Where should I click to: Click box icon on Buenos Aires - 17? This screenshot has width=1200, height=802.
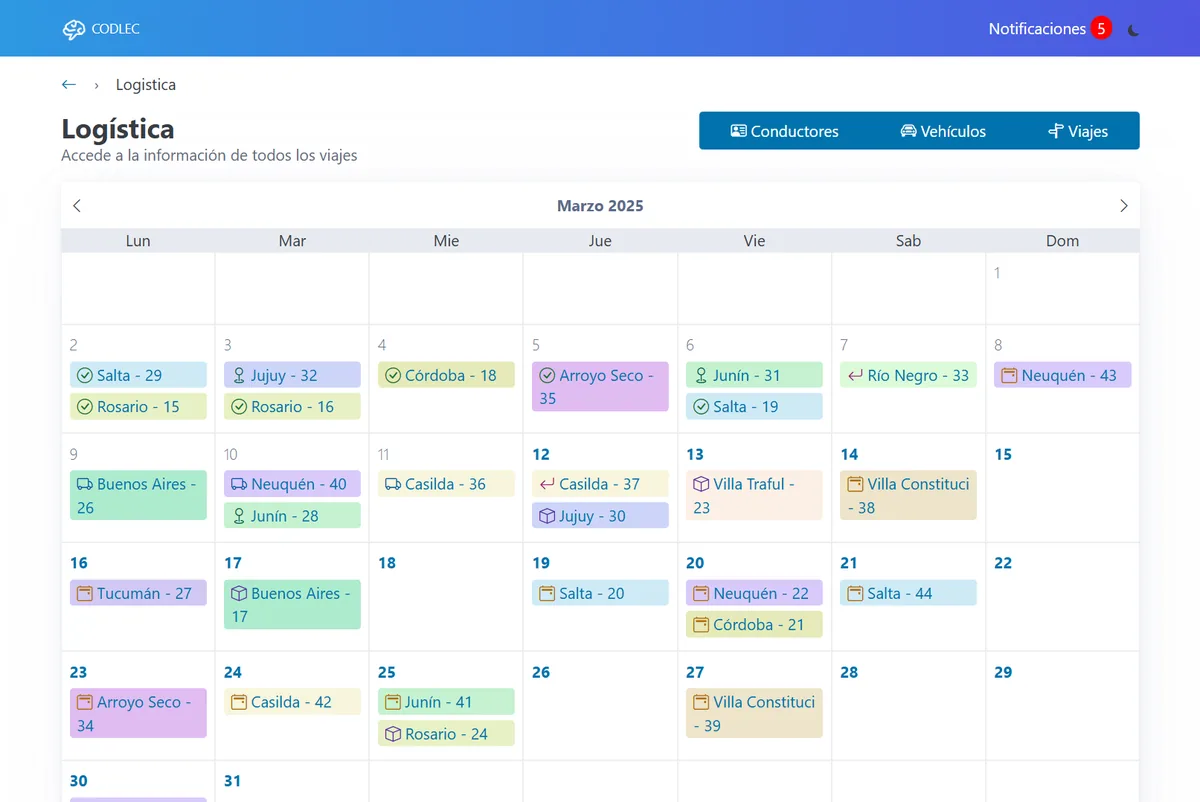click(x=239, y=593)
